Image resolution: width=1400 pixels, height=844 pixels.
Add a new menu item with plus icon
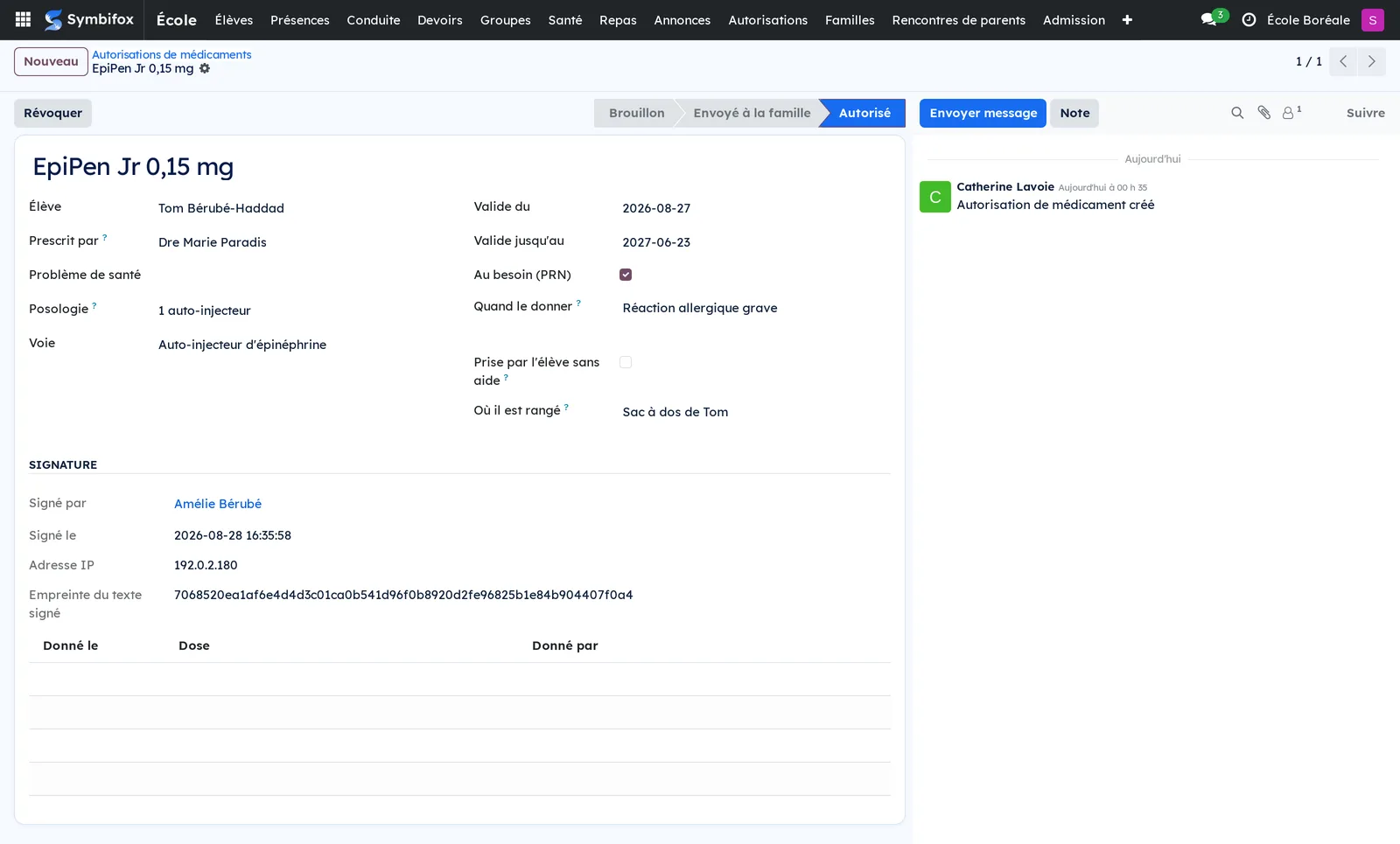click(1127, 19)
